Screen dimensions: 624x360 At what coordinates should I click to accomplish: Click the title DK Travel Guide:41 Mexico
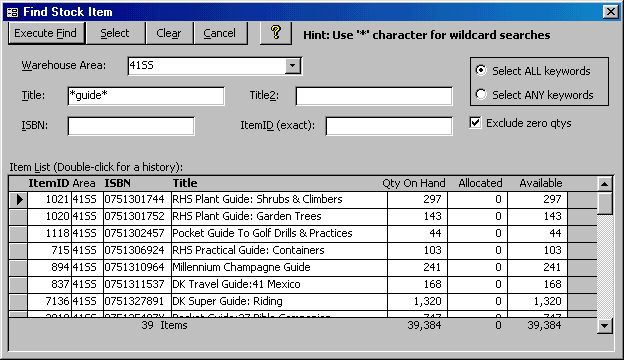pyautogui.click(x=236, y=285)
